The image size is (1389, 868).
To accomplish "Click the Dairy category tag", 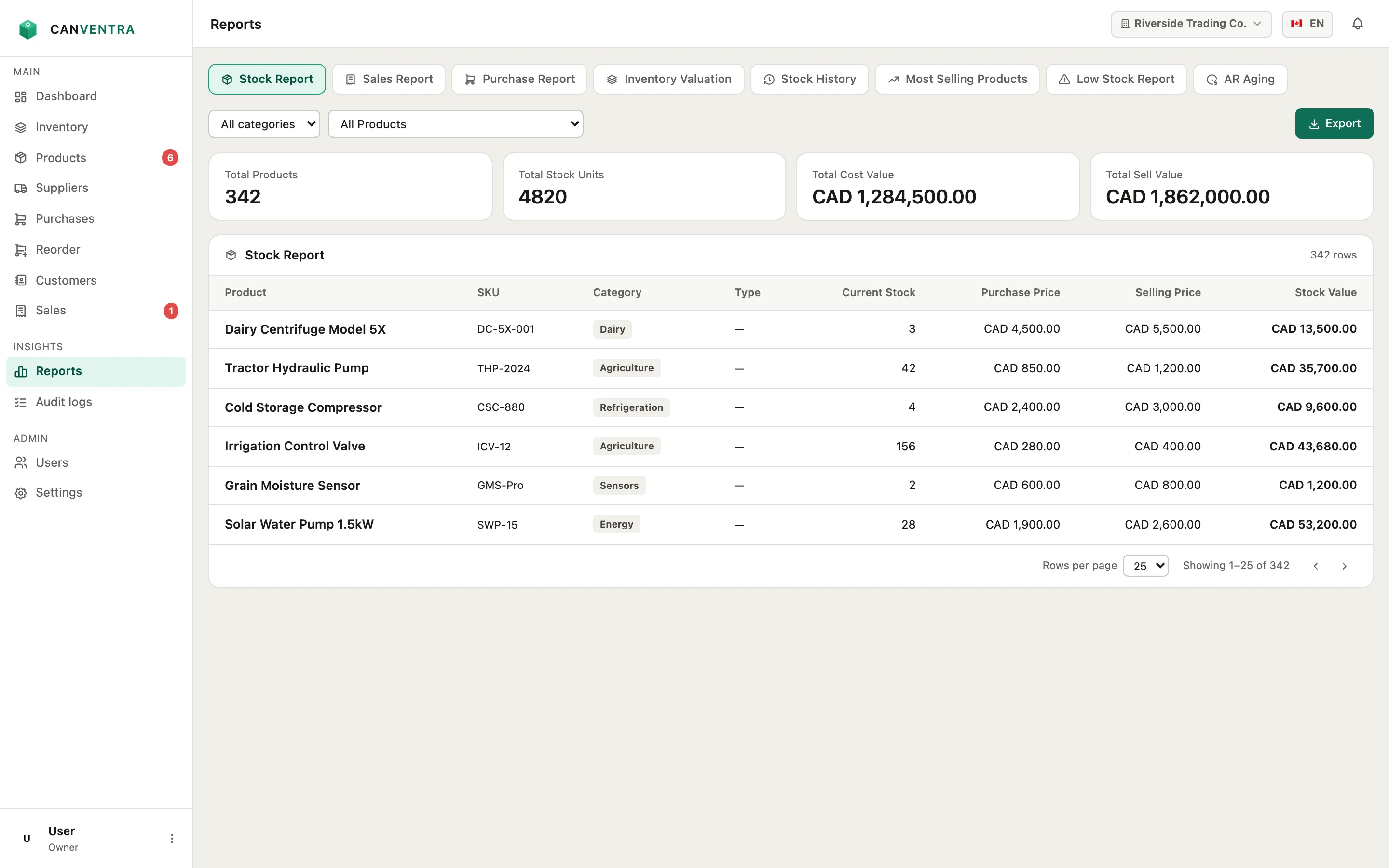I will click(x=612, y=329).
